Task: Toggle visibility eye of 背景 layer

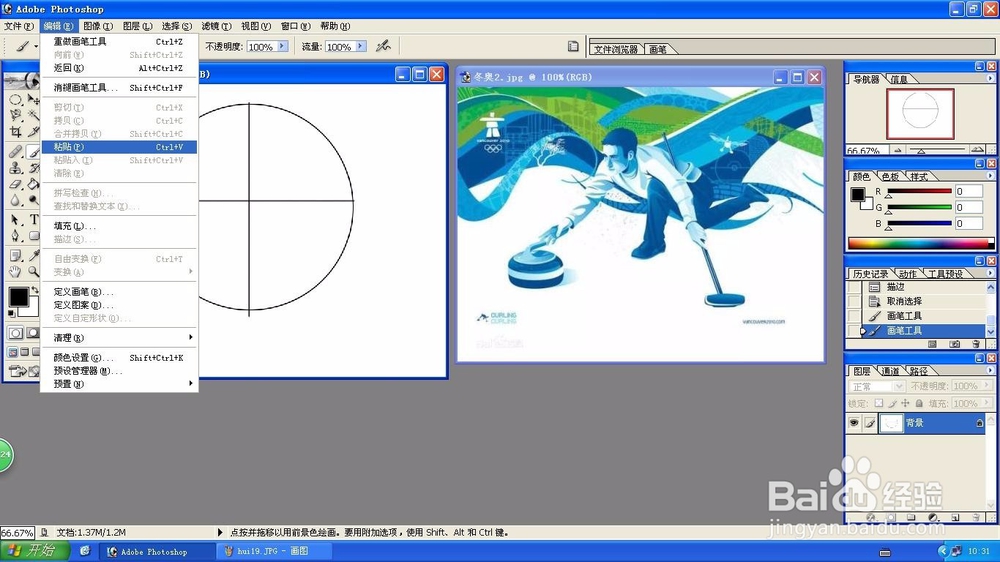Action: click(x=854, y=423)
